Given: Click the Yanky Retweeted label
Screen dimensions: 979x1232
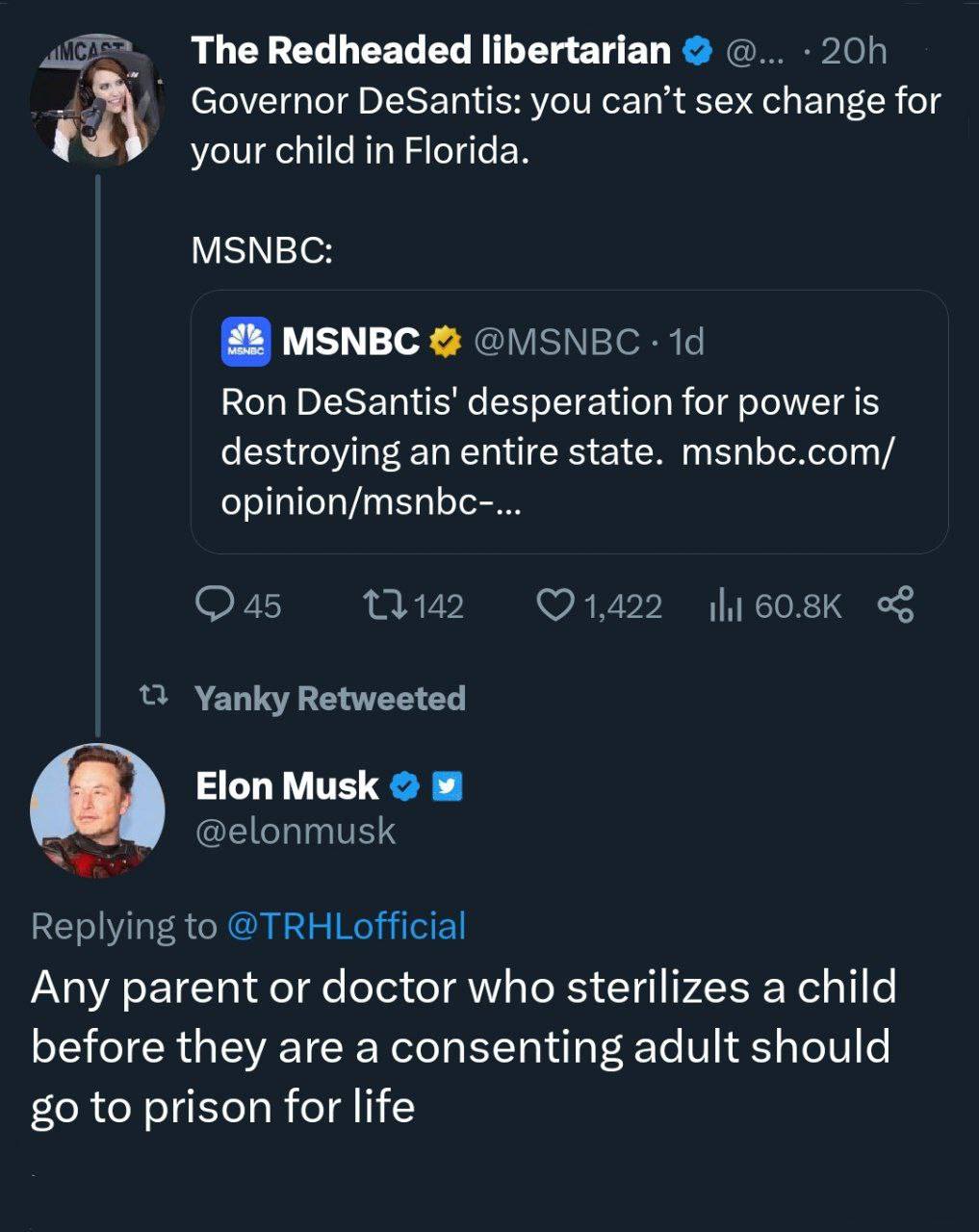Looking at the screenshot, I should pos(330,698).
